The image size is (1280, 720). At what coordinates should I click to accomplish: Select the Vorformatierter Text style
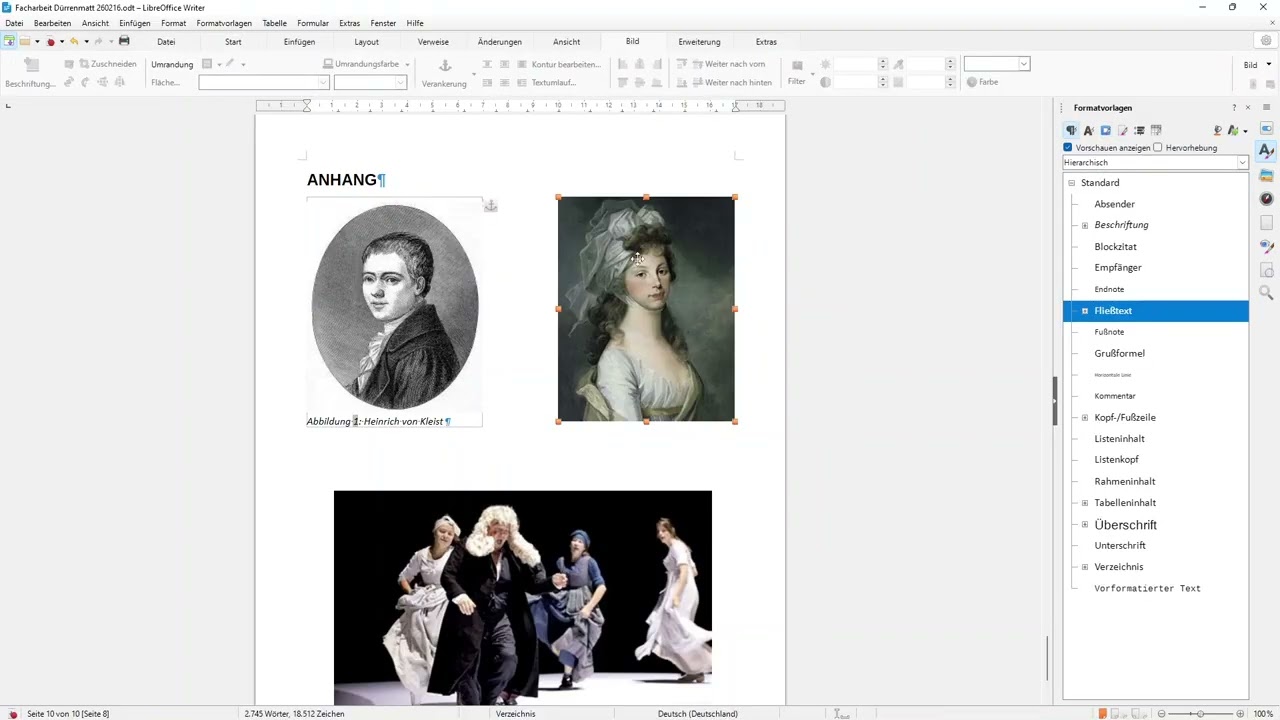click(x=1147, y=589)
